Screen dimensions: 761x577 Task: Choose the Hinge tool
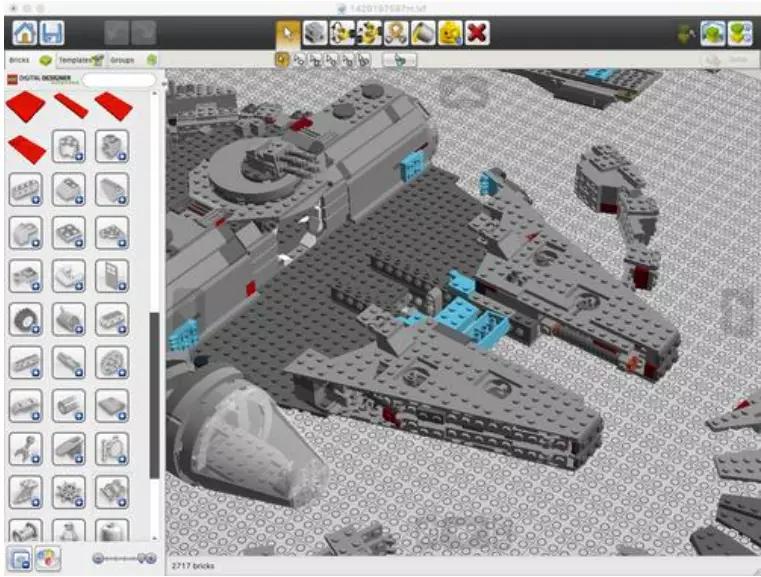[x=342, y=33]
